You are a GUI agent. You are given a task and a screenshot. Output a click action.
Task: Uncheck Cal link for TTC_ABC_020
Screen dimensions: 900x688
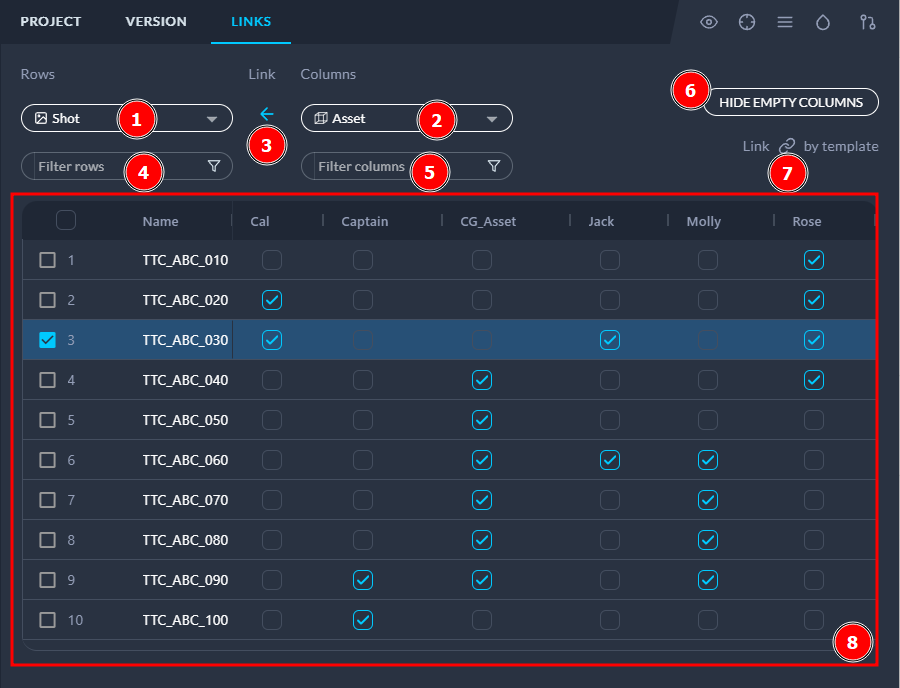pyautogui.click(x=272, y=300)
